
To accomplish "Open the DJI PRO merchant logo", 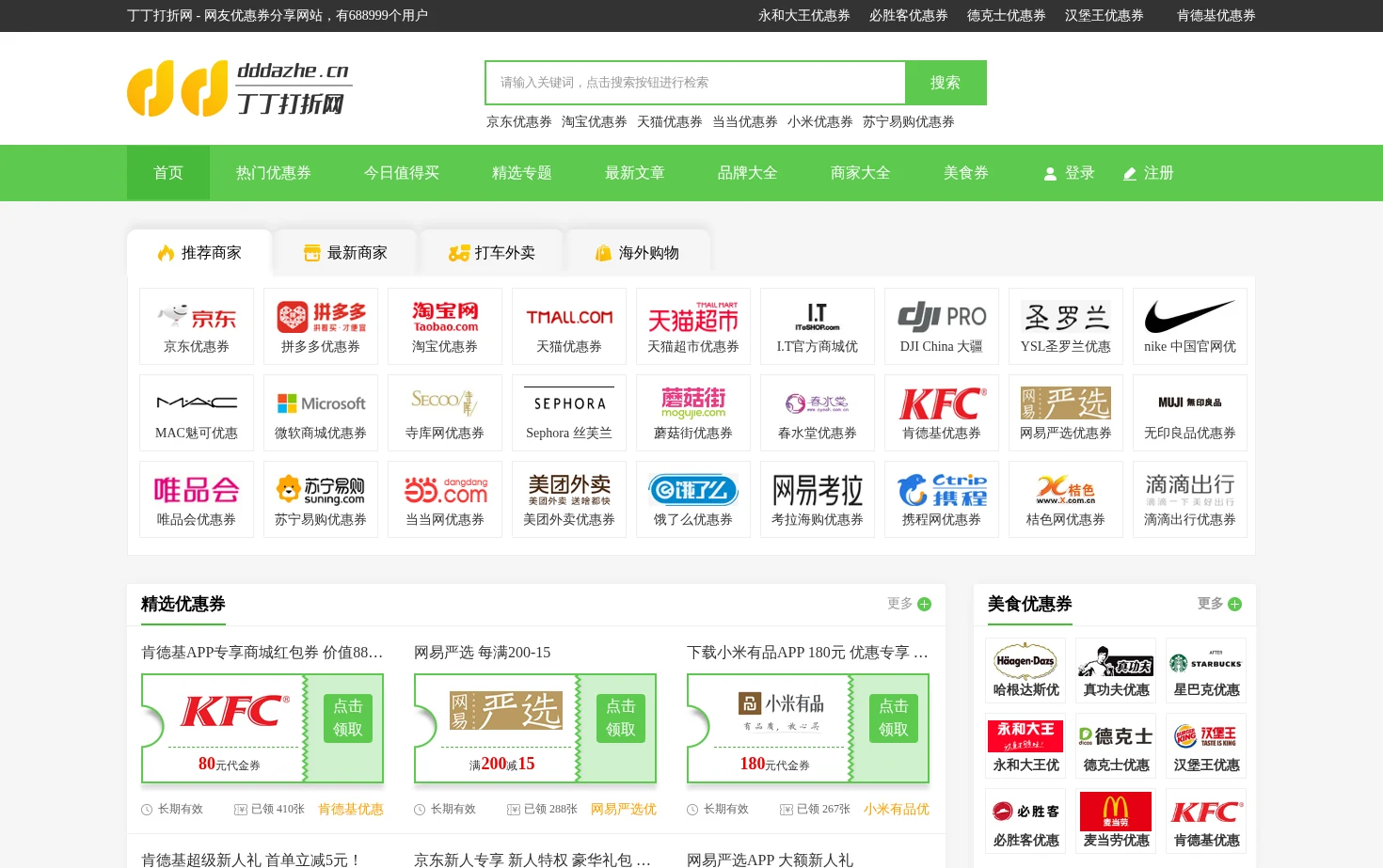I will [942, 317].
